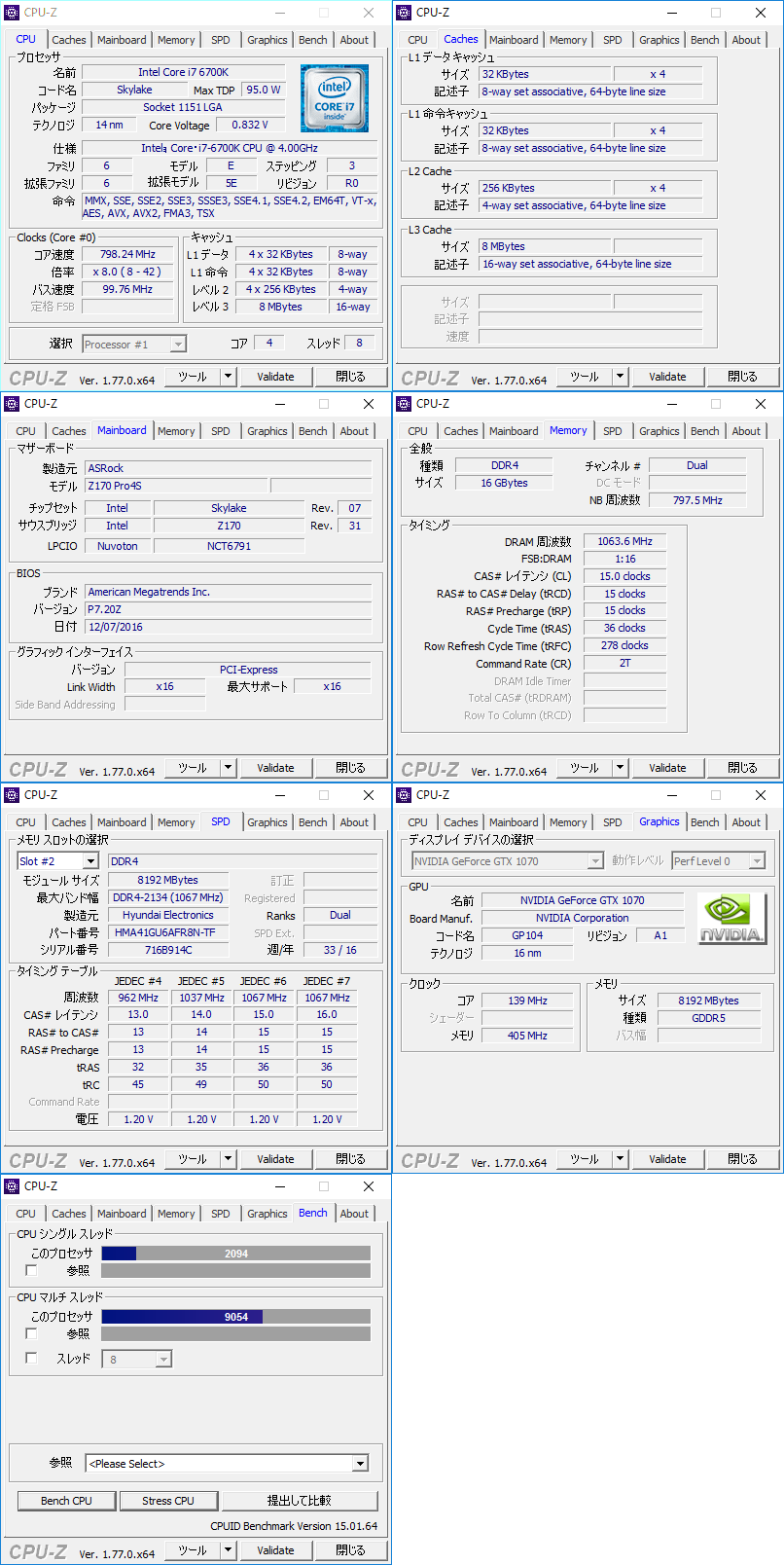Click the multi-thread score bar showing 9054
Screen dimensions: 784x1565
point(236,1317)
